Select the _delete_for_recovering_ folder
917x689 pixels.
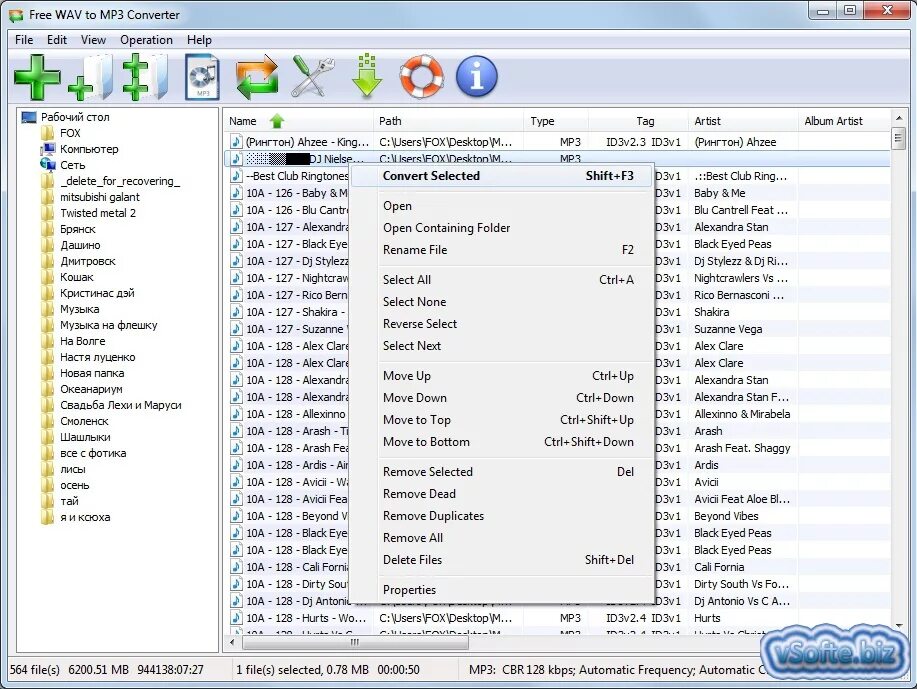120,181
